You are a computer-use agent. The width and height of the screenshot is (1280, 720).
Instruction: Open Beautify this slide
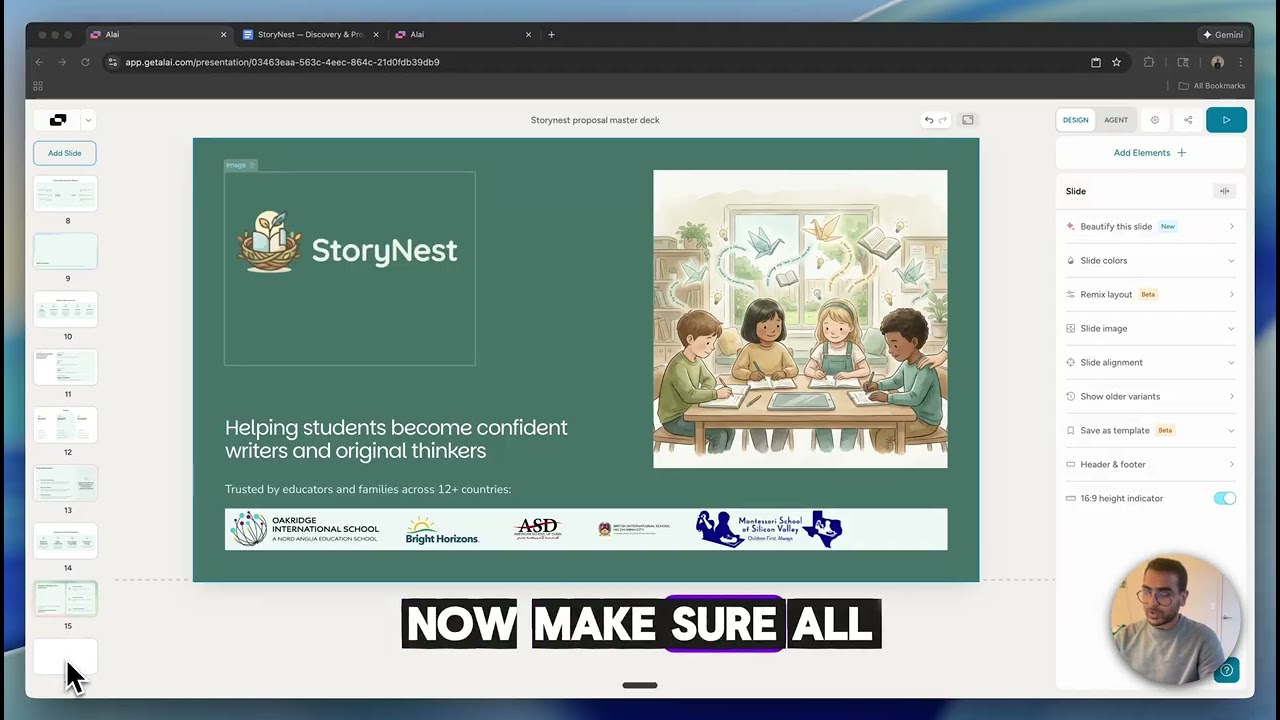1150,227
